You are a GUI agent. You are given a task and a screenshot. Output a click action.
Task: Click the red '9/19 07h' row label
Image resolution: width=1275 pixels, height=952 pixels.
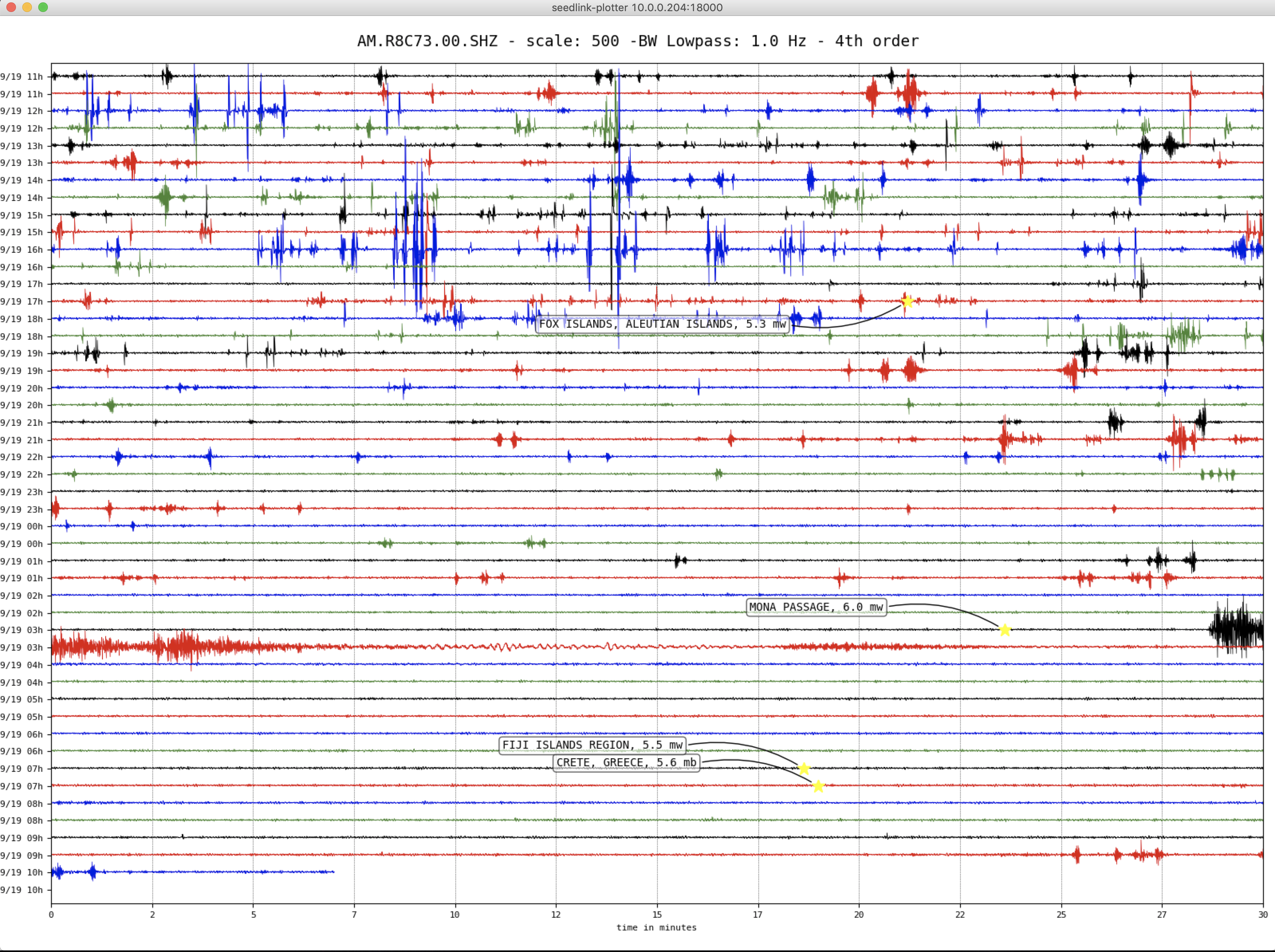pyautogui.click(x=22, y=786)
